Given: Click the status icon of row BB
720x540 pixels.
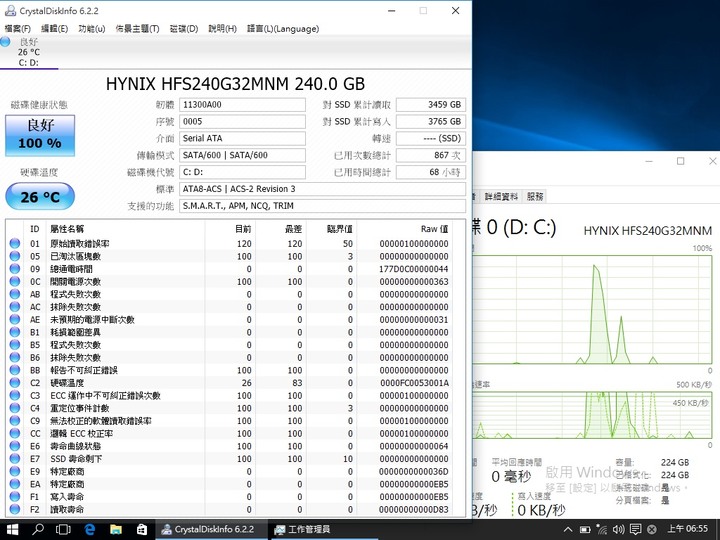Looking at the screenshot, I should (x=15, y=370).
